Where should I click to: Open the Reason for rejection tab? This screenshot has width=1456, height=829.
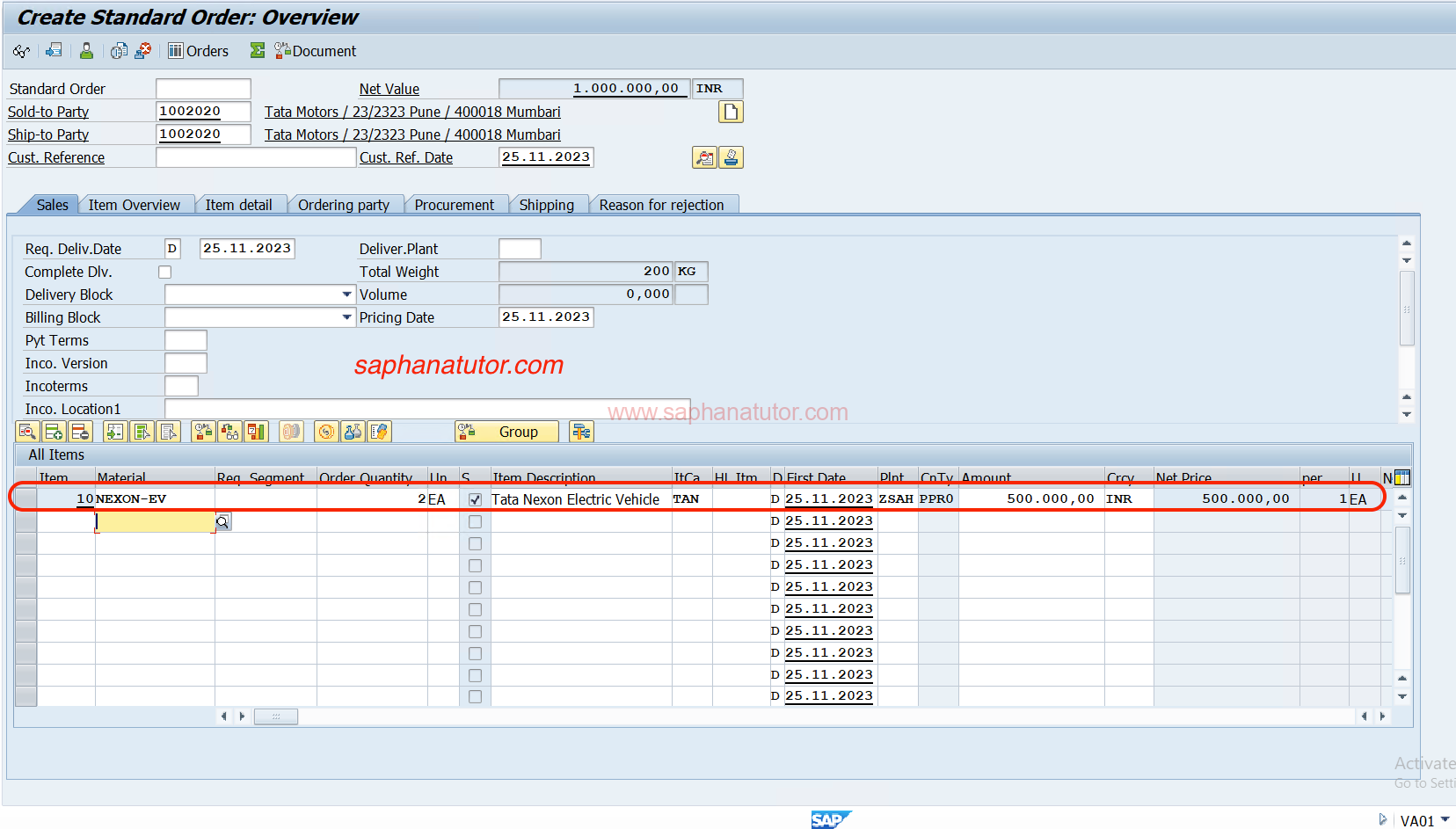(x=662, y=205)
